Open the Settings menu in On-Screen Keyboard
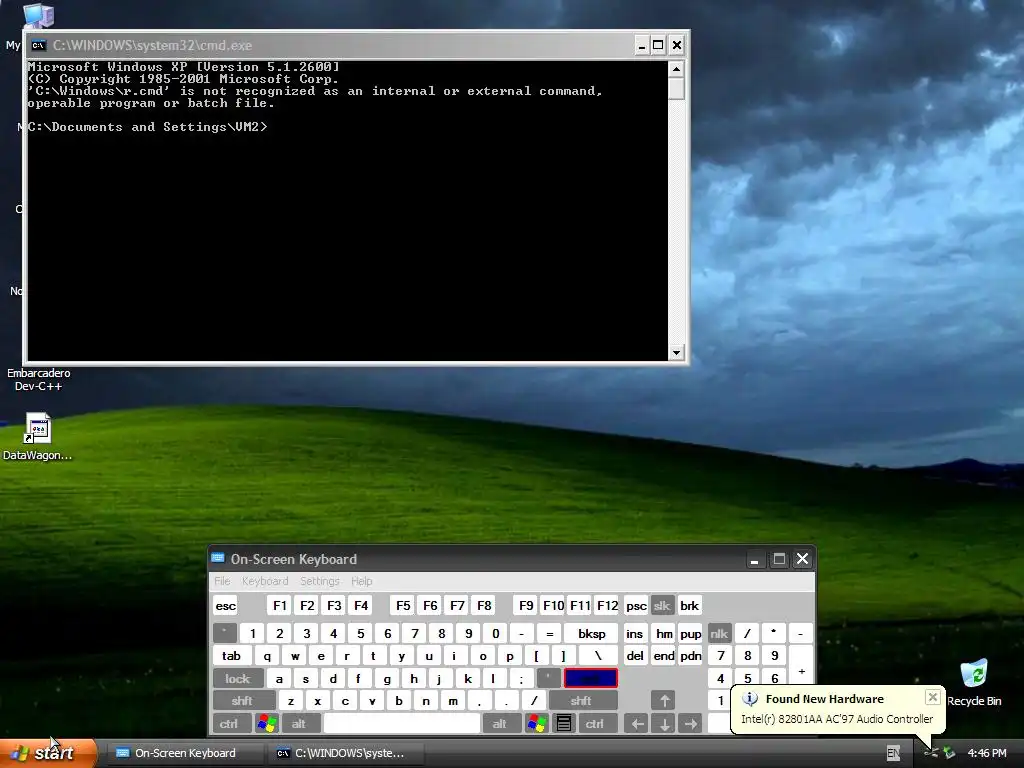This screenshot has width=1024, height=768. [x=319, y=581]
